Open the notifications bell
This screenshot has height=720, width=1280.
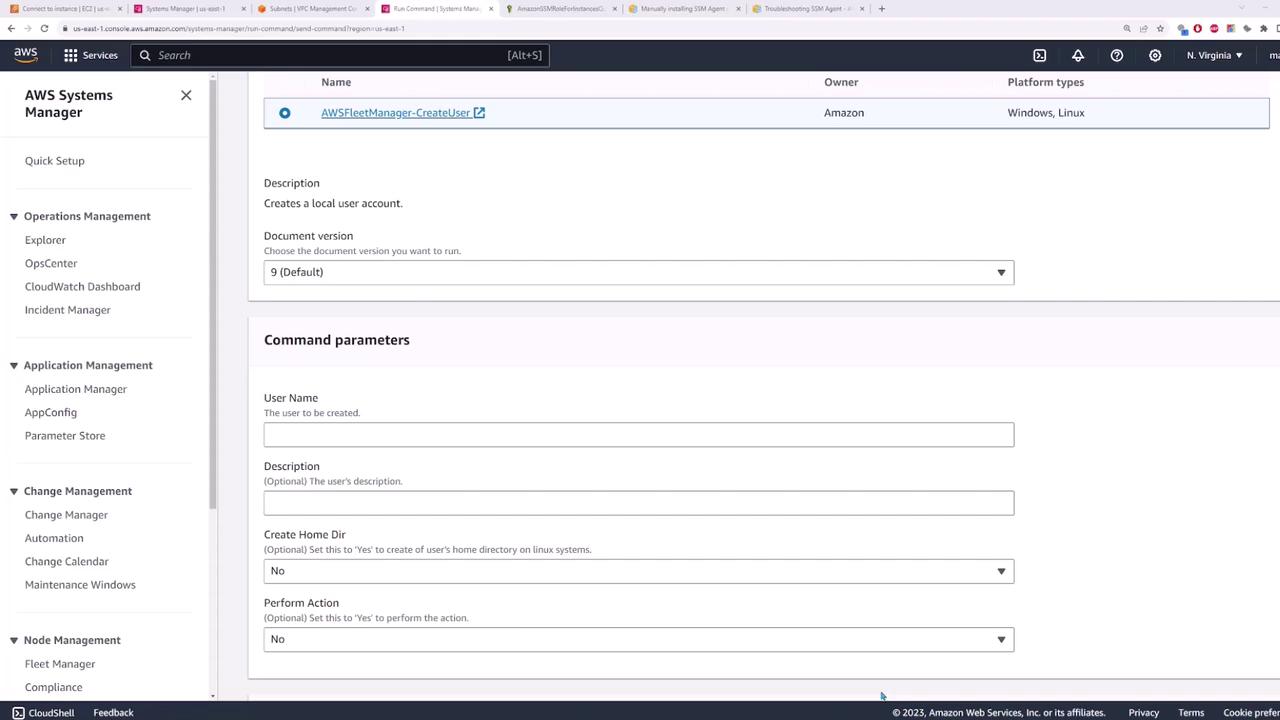[1078, 55]
